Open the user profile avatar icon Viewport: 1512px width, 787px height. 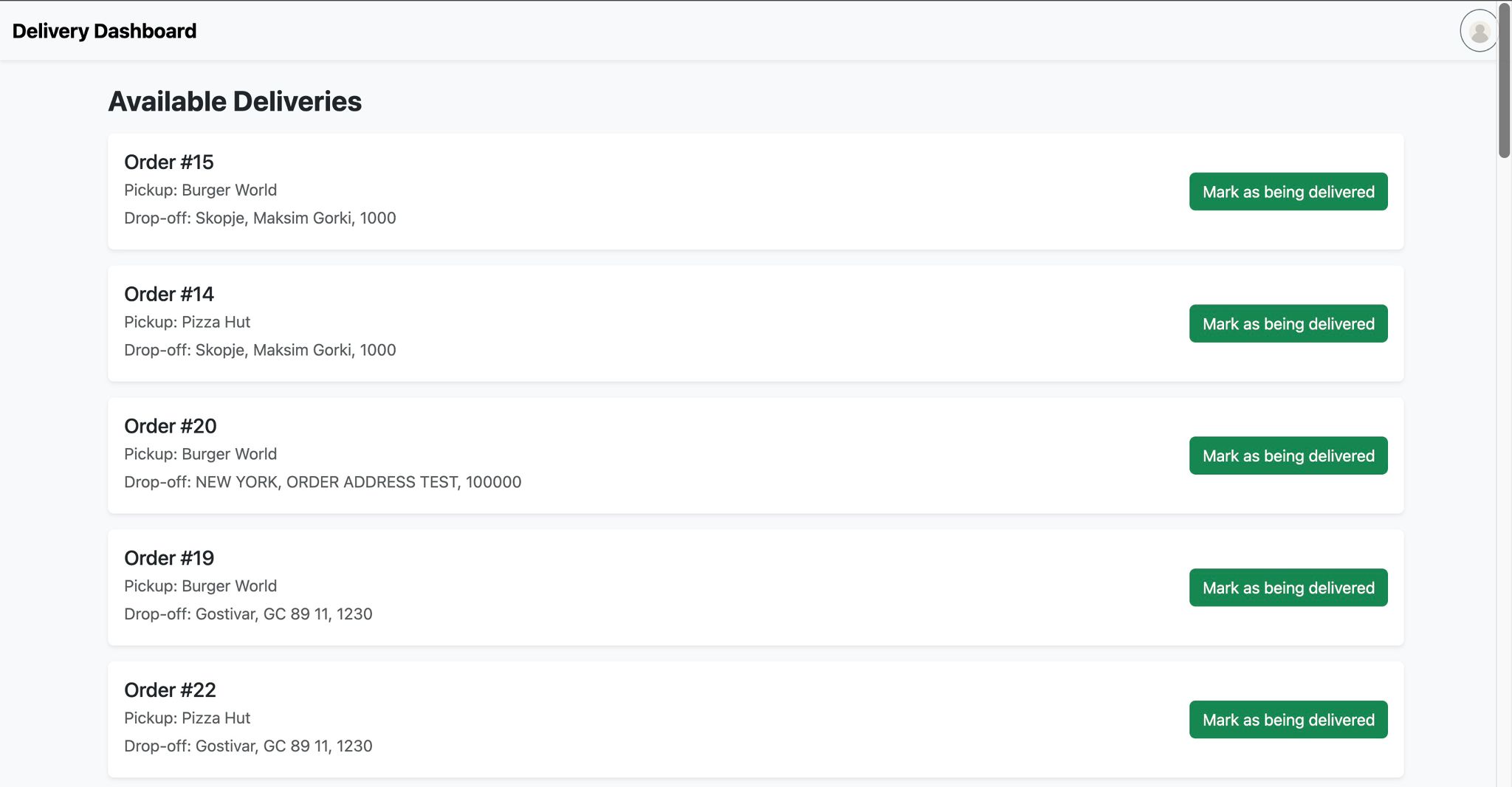click(1479, 31)
